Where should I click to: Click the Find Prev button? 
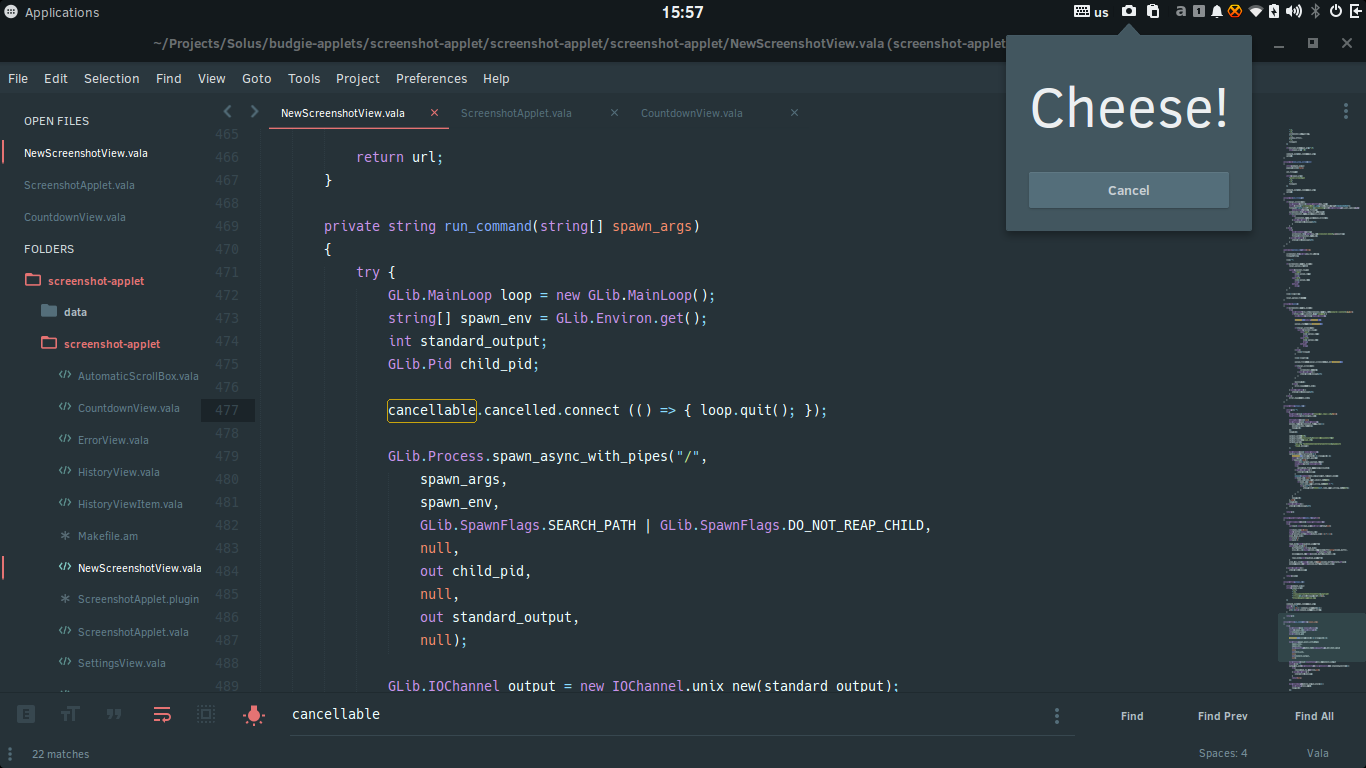point(1222,716)
